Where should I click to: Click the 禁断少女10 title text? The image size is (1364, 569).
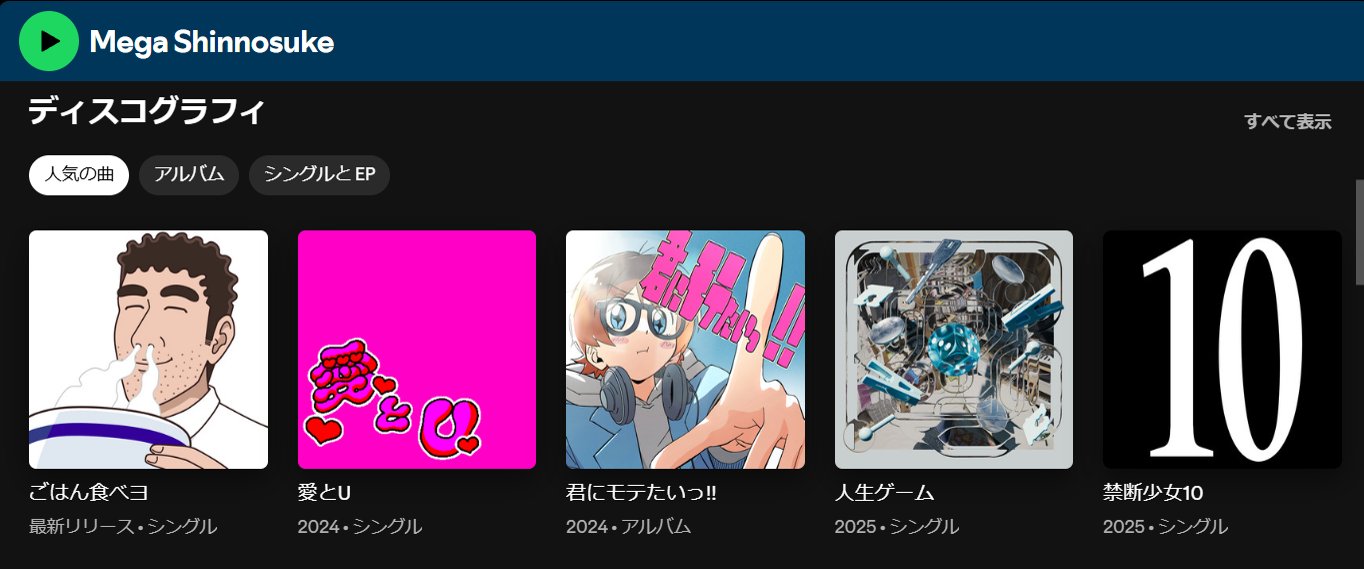click(x=1153, y=493)
